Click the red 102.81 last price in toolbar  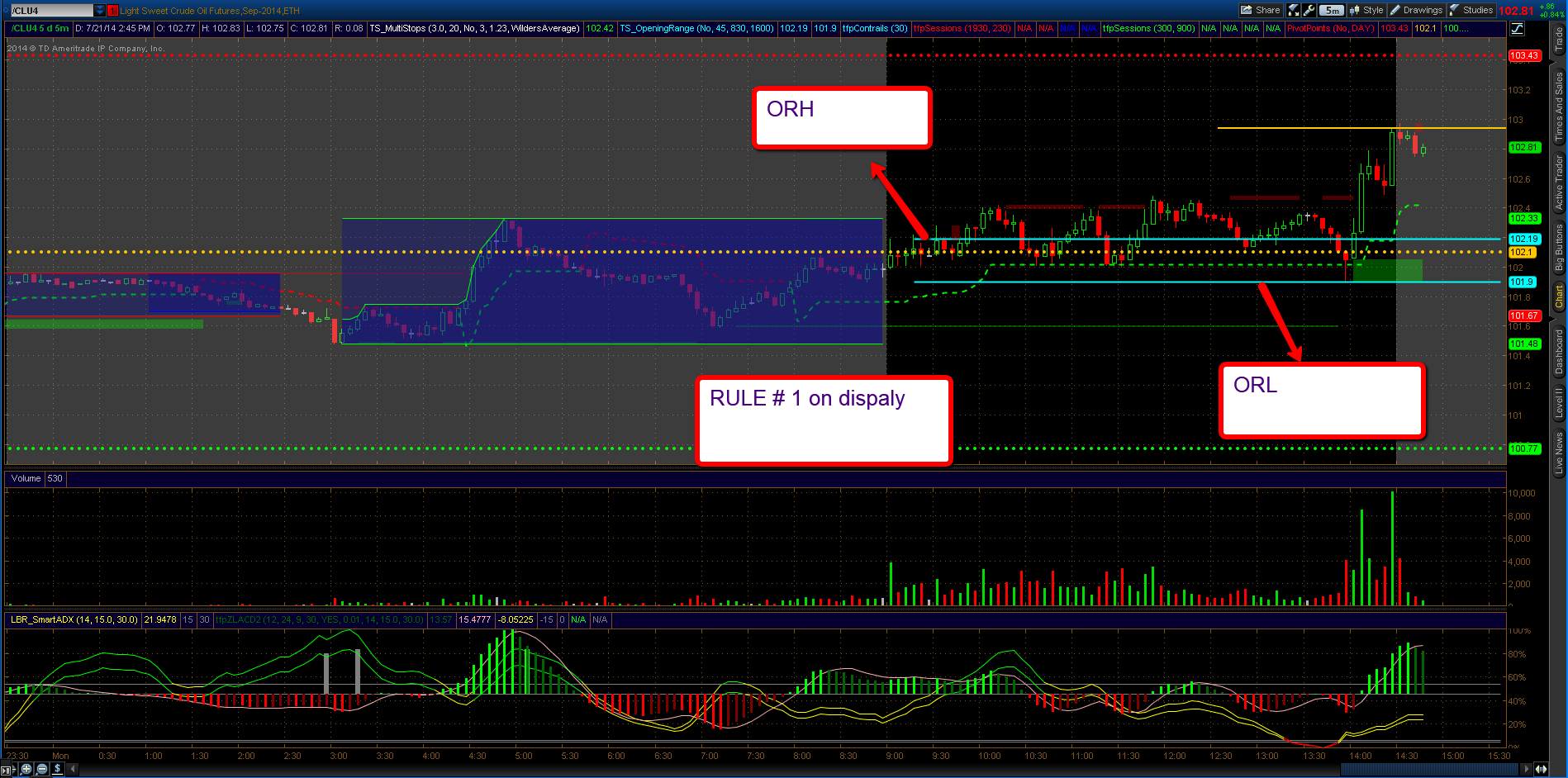click(x=1516, y=11)
